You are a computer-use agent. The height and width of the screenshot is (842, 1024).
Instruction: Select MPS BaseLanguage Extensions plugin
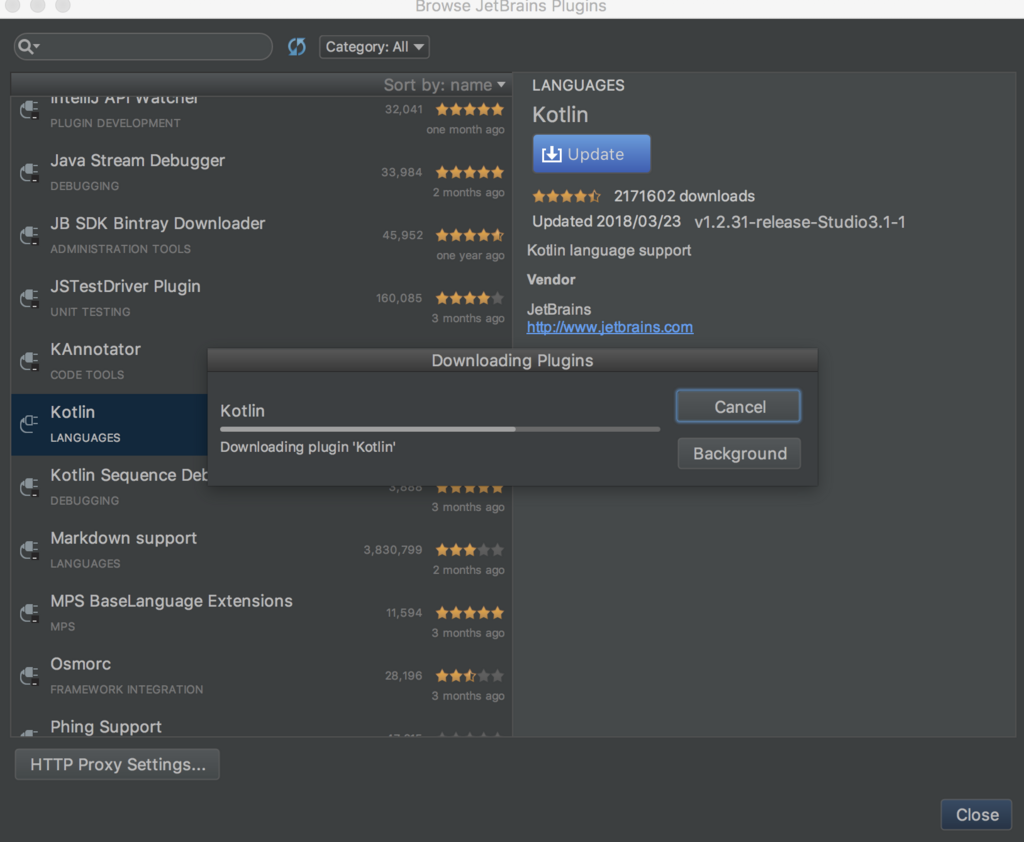click(x=261, y=613)
